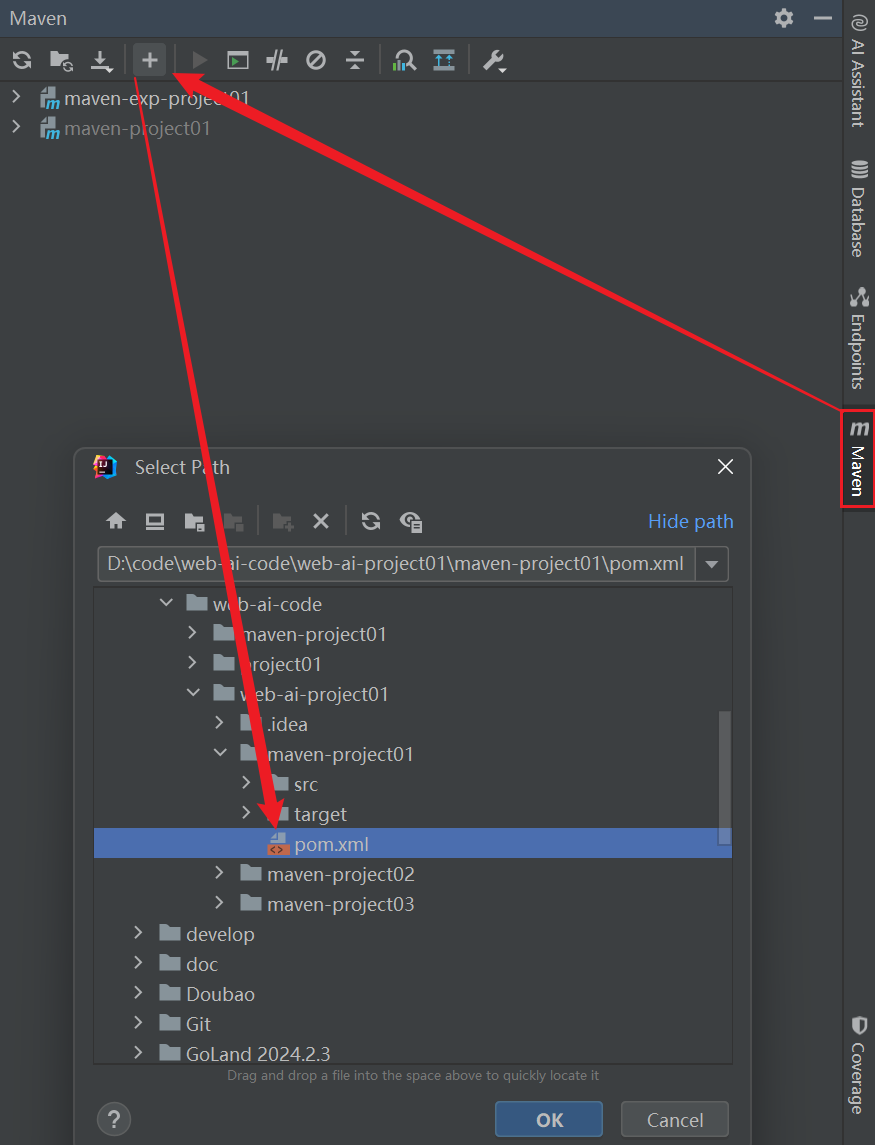Viewport: 875px width, 1145px height.
Task: Open Execute Maven Goal icon
Action: [x=237, y=60]
